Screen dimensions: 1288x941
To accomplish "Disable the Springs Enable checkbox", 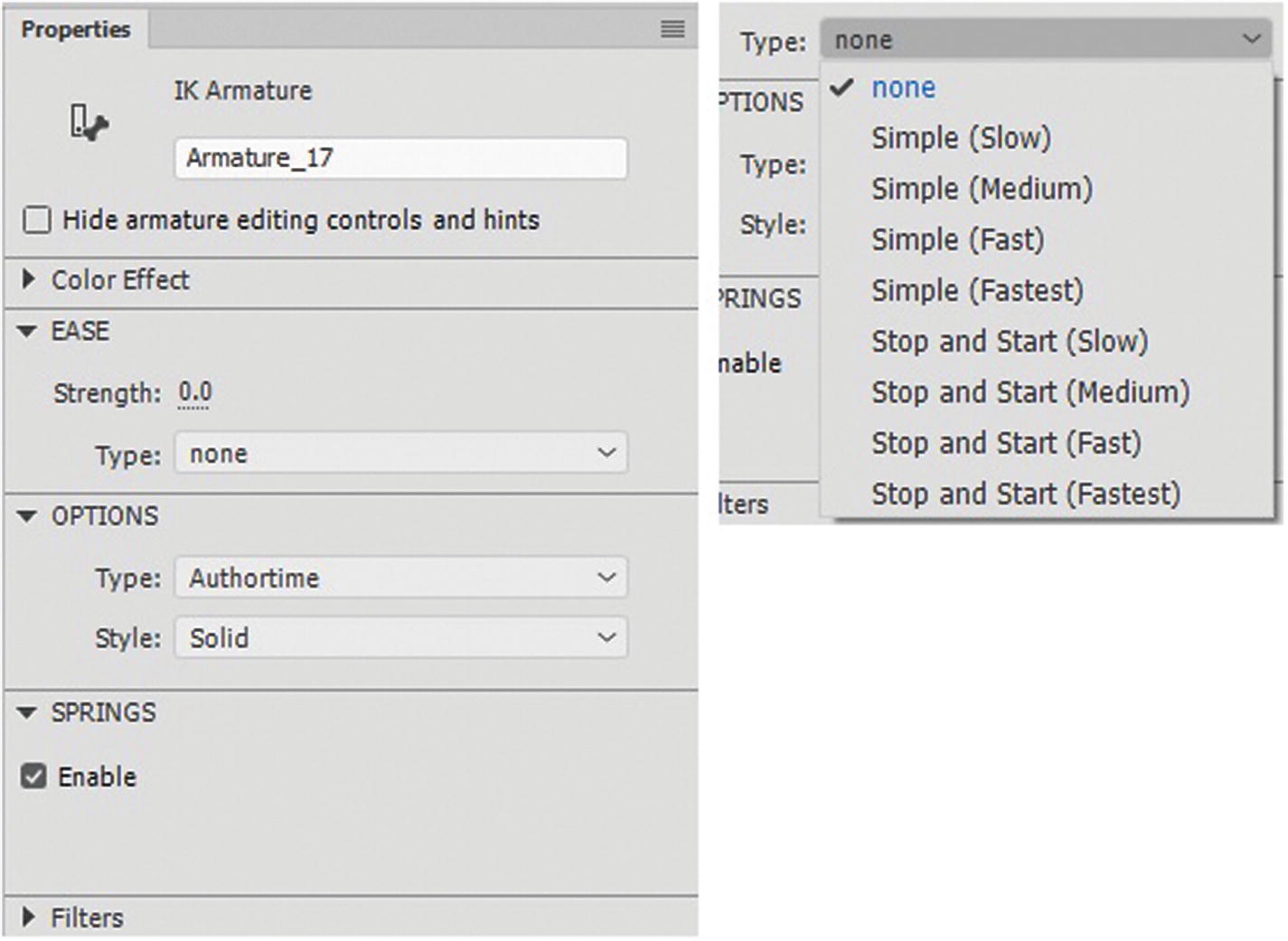I will point(34,776).
